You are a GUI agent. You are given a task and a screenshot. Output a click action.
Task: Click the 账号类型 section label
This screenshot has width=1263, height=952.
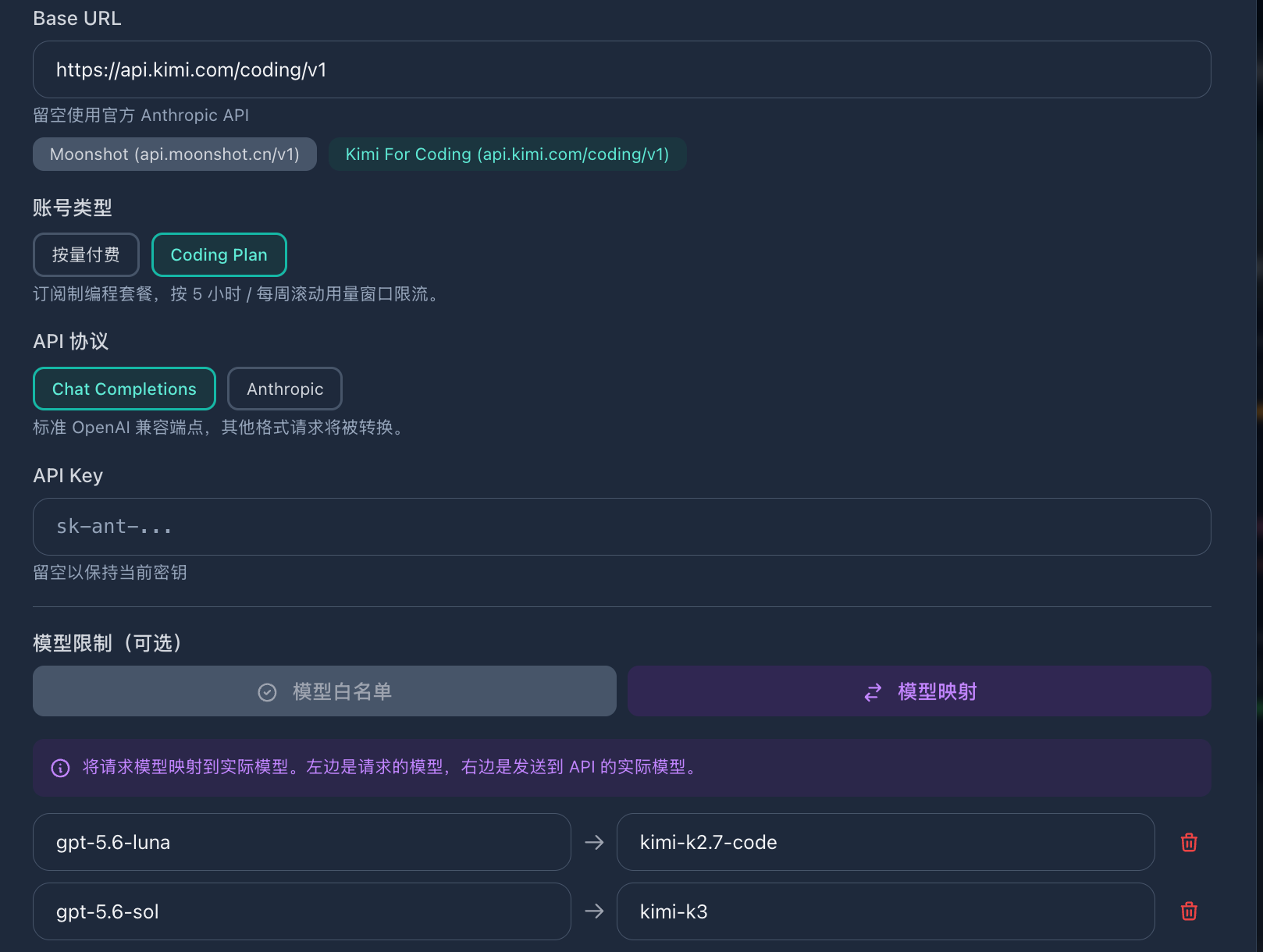[73, 208]
